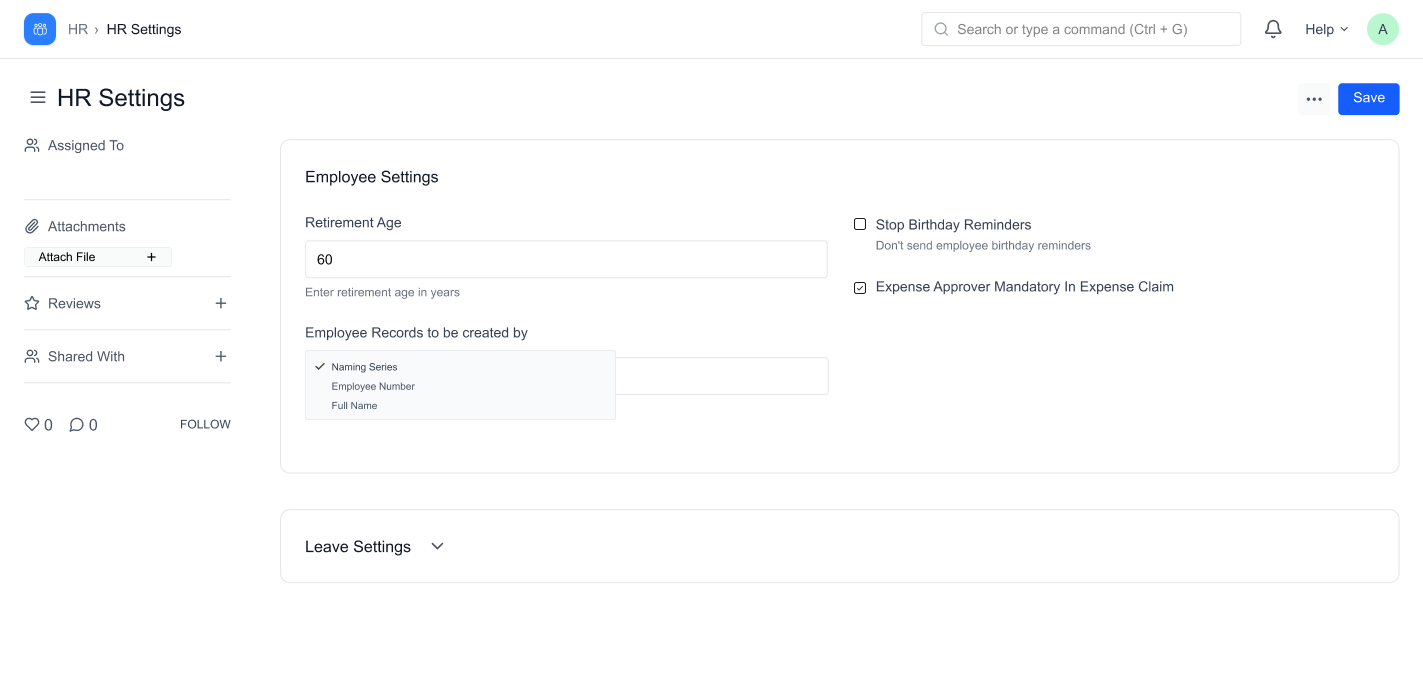
Task: Click the plus icon next to Reviews
Action: click(x=221, y=303)
